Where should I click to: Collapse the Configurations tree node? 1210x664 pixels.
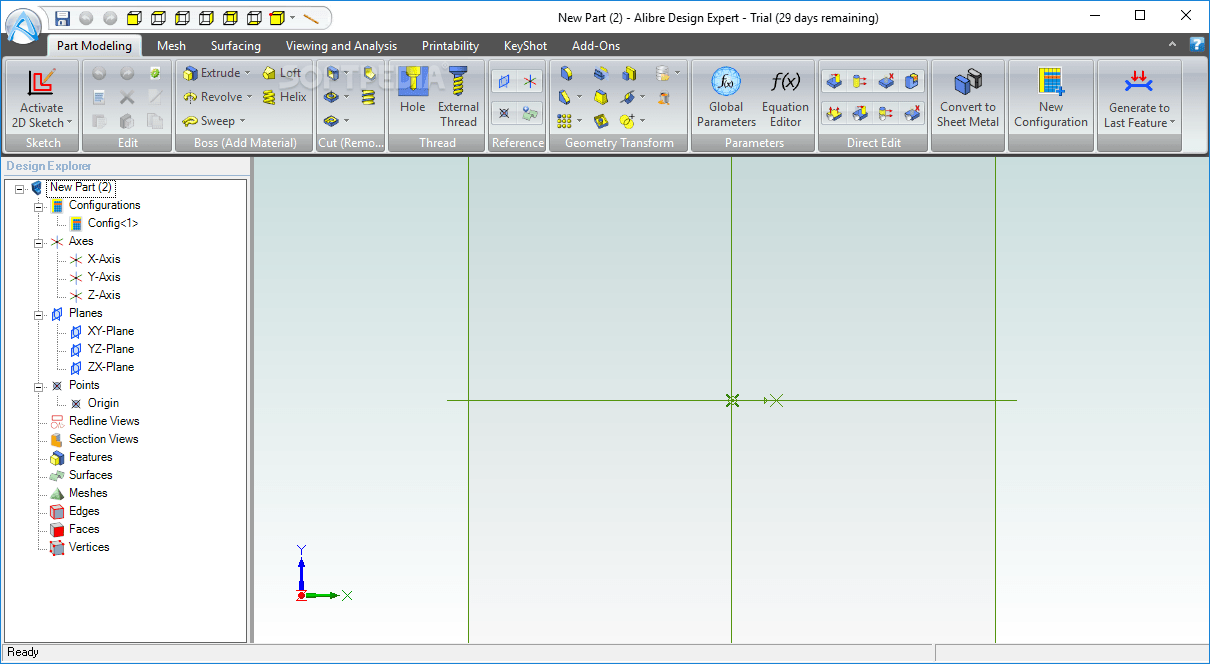pos(39,206)
